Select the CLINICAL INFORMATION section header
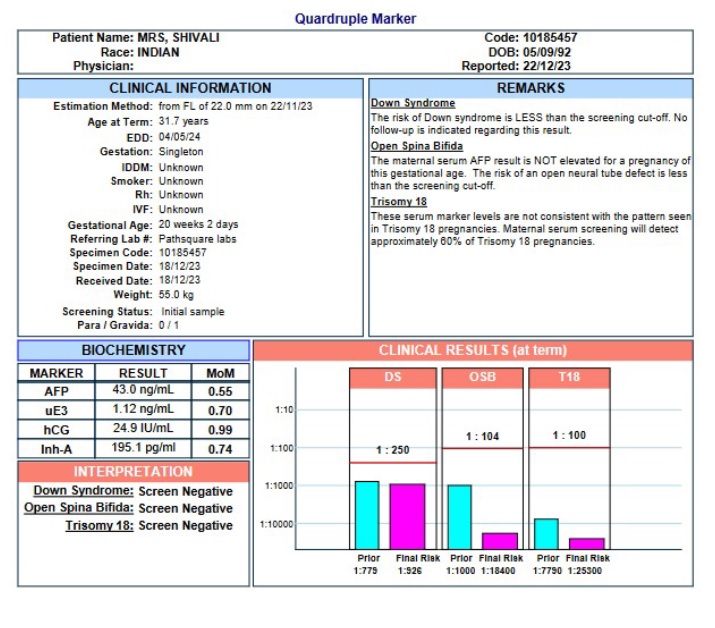 click(190, 88)
